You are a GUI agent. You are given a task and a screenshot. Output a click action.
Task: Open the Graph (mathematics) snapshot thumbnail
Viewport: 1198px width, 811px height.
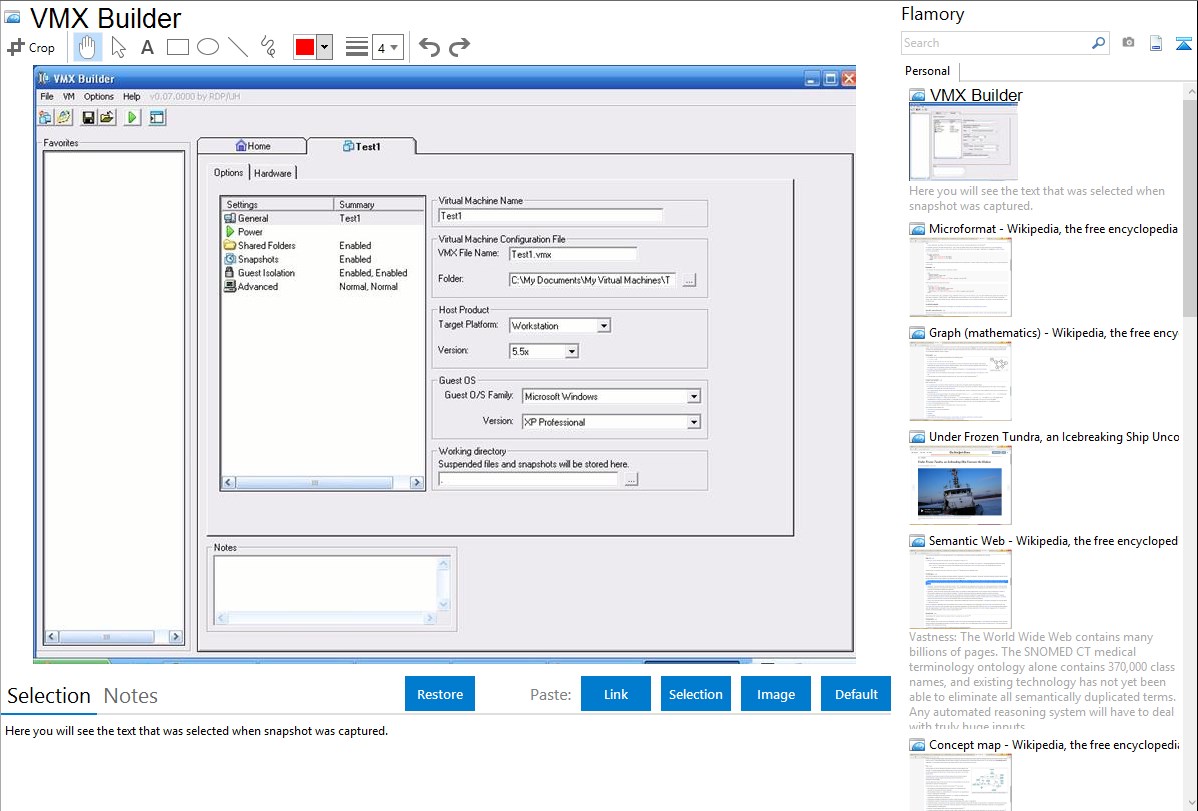960,381
